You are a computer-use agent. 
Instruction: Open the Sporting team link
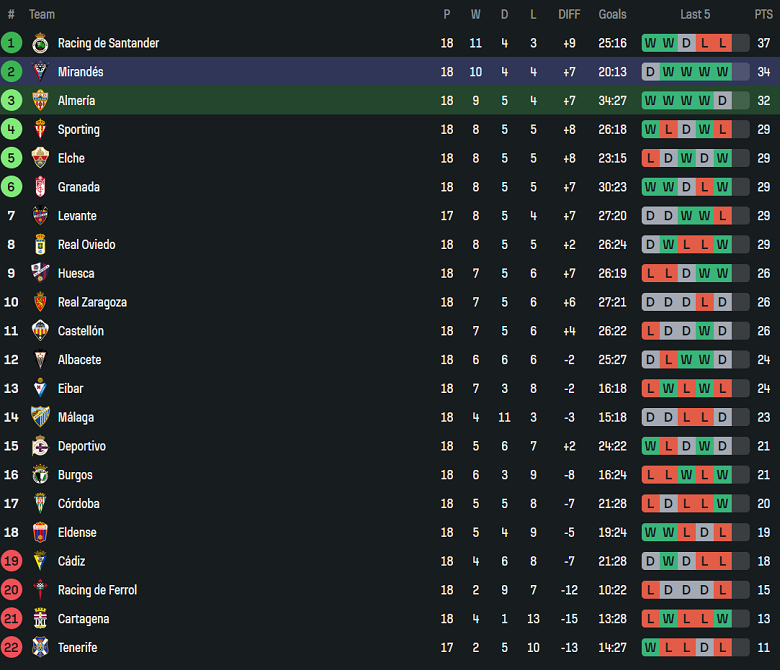coord(79,129)
